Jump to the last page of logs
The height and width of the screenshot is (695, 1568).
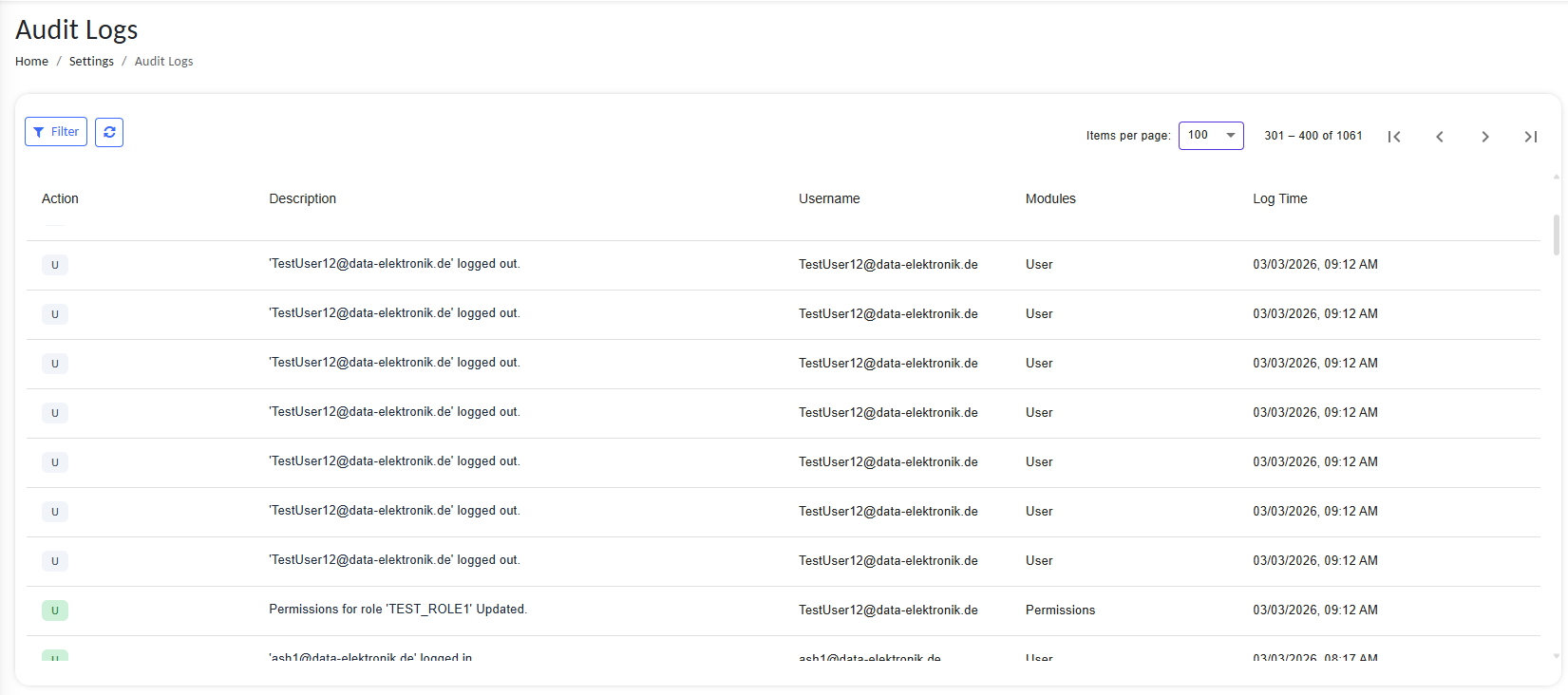click(1530, 137)
